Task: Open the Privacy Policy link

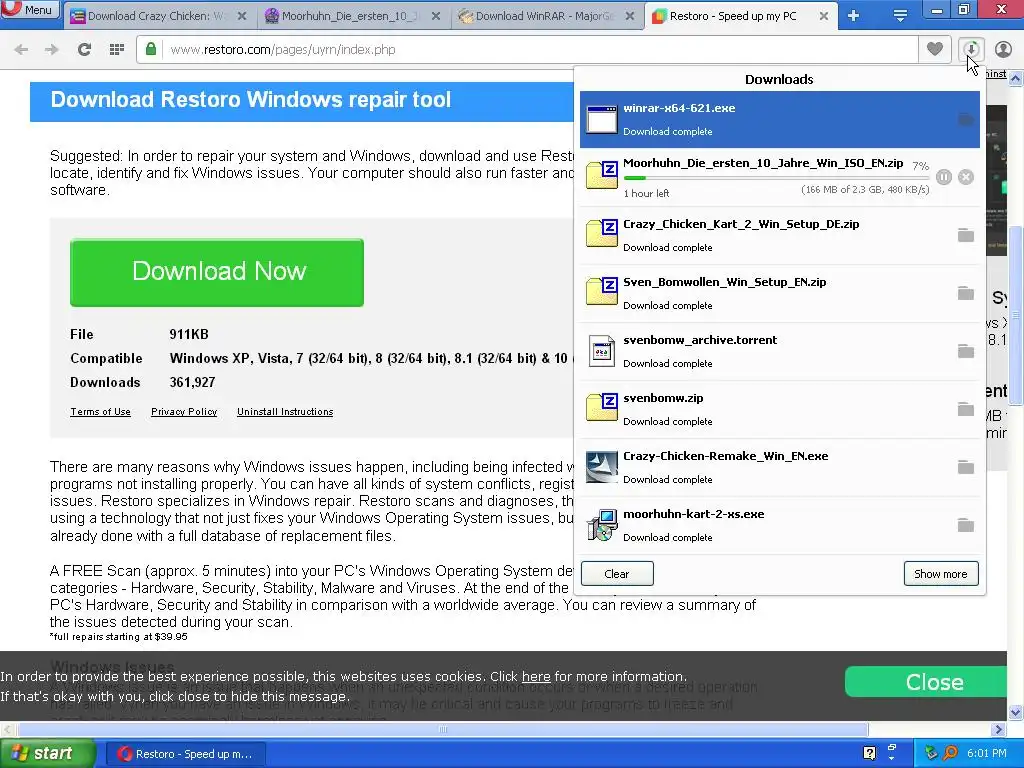Action: (x=184, y=412)
